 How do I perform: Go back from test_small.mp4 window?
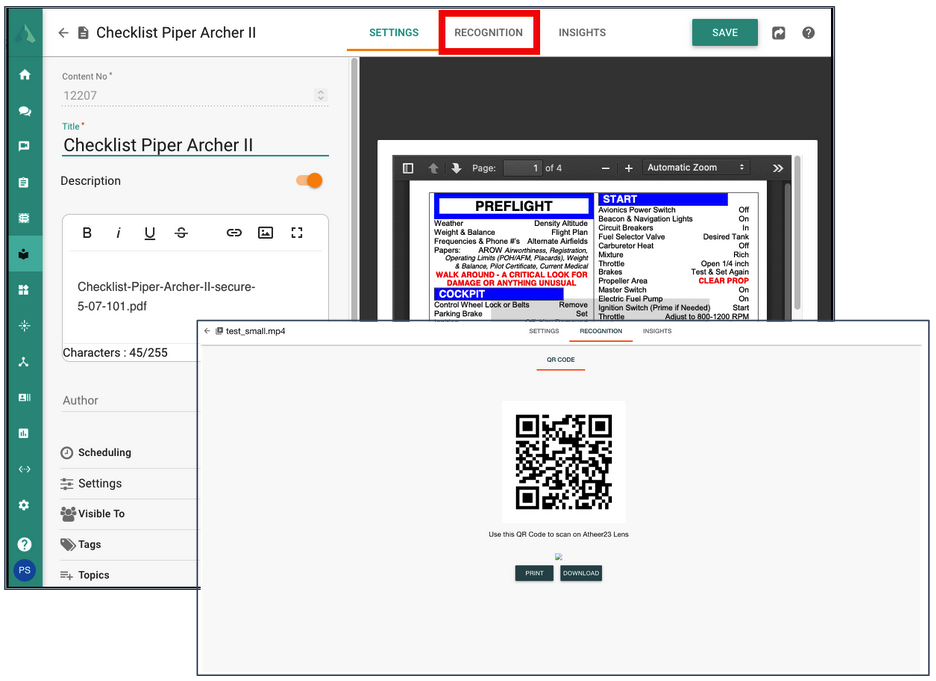tap(207, 331)
